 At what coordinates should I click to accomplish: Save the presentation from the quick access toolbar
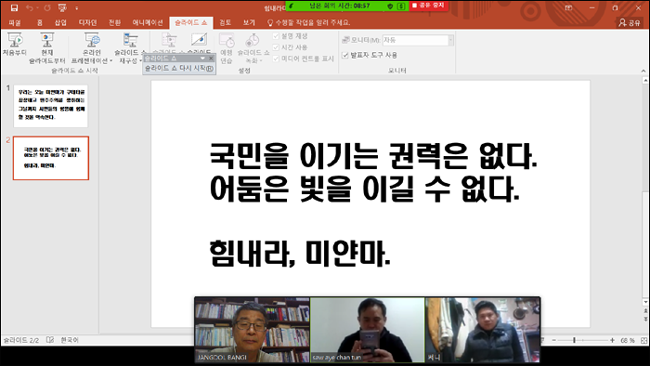point(14,7)
